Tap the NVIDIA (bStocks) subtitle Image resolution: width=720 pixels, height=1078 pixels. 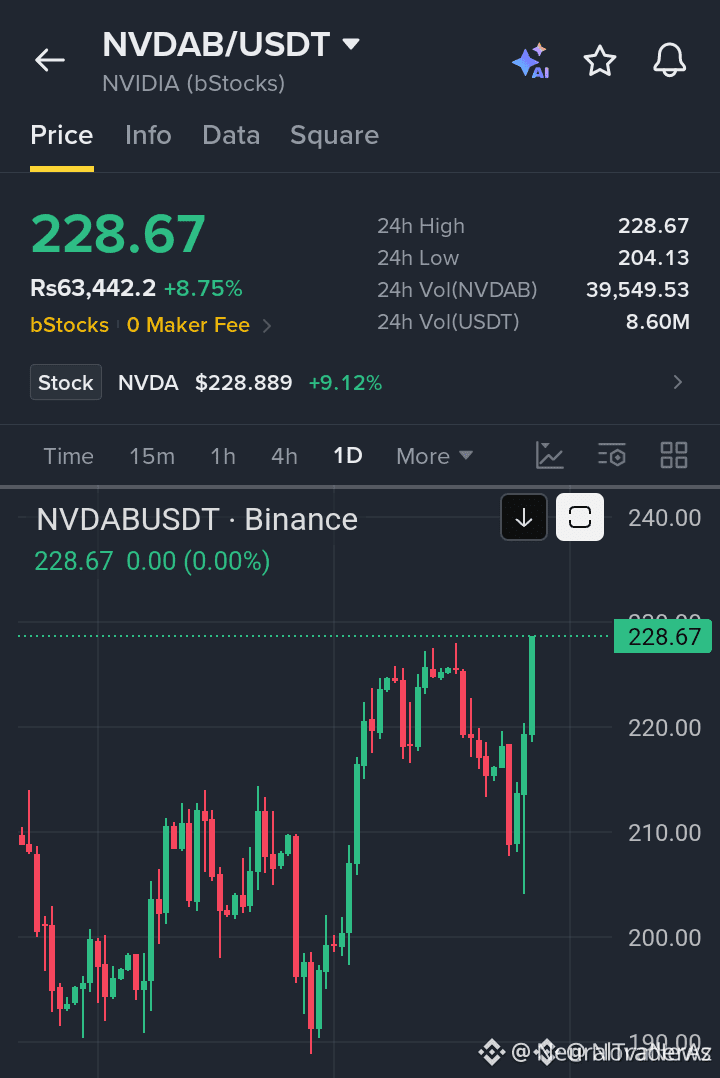tap(193, 84)
